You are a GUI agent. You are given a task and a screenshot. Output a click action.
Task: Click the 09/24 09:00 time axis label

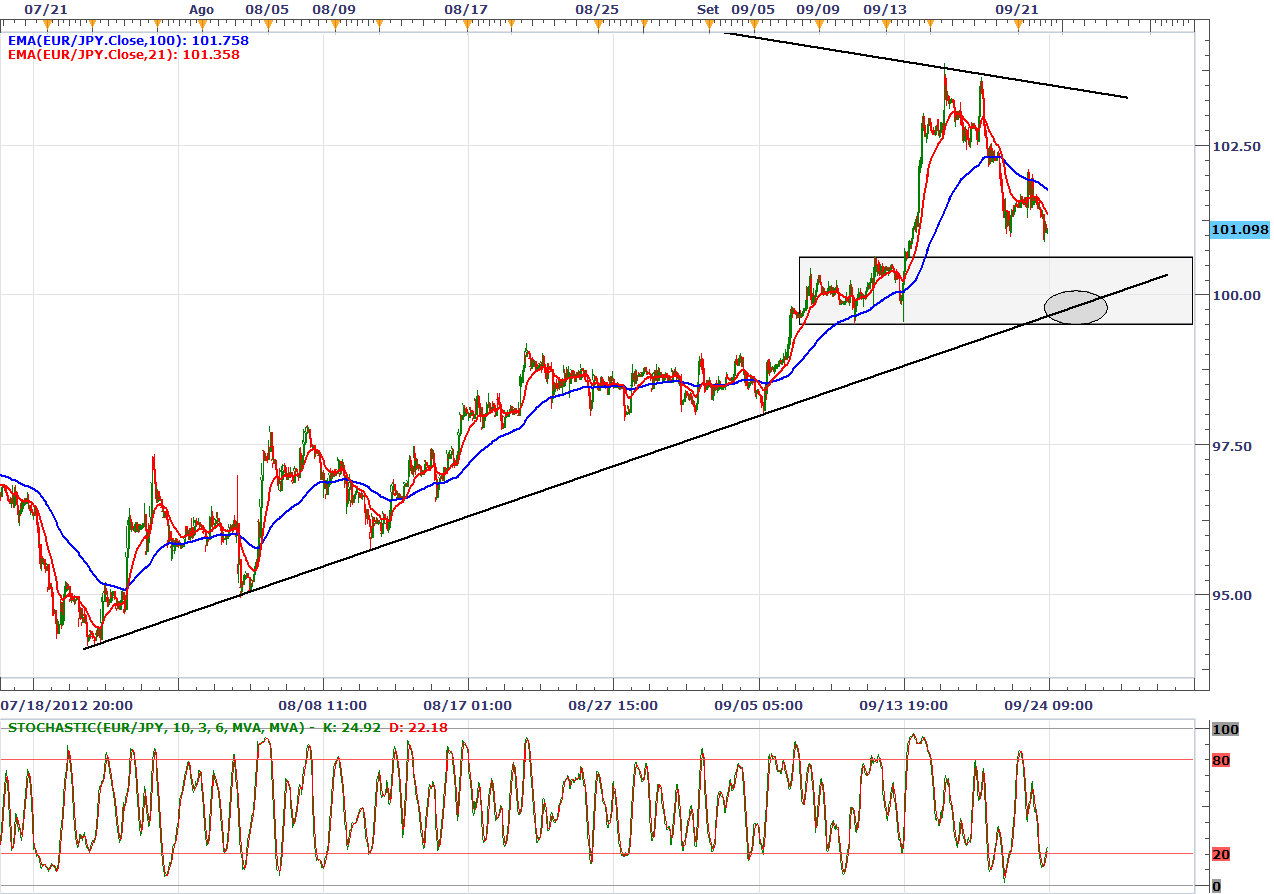1049,705
